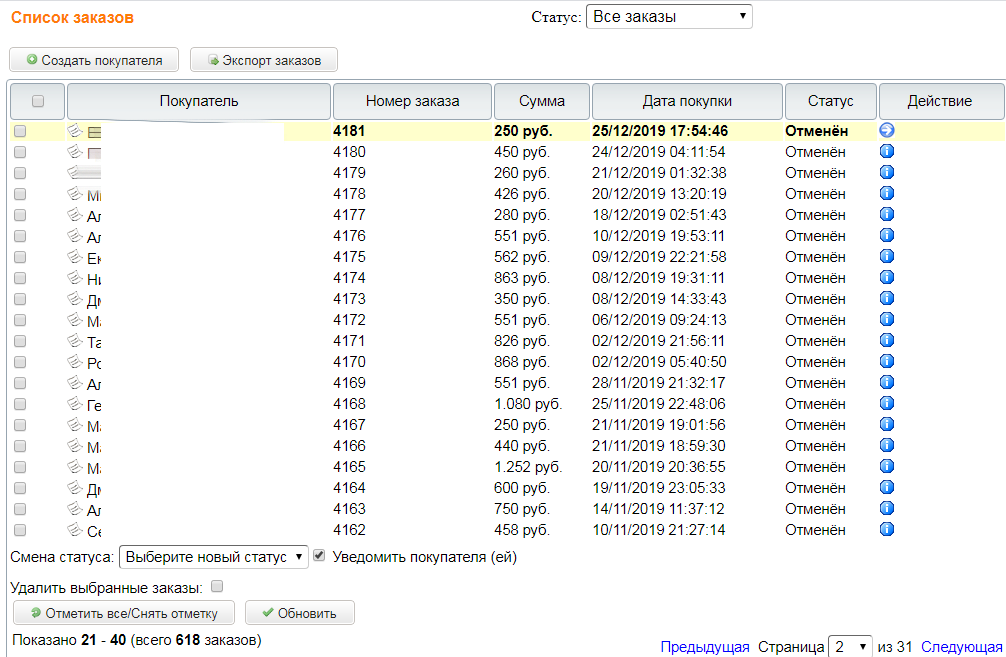Click Создать покупателя button
1006x657 pixels.
point(94,60)
